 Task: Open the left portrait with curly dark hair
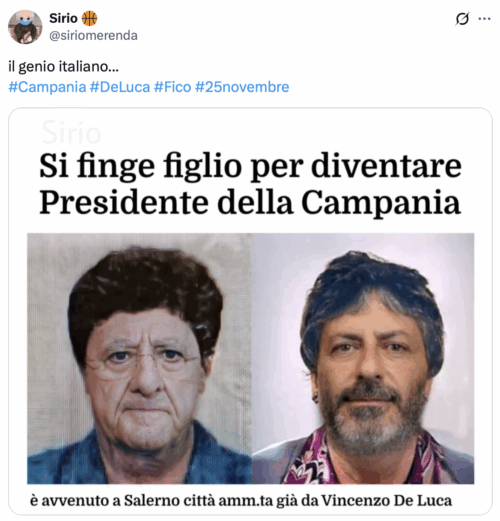tap(139, 358)
